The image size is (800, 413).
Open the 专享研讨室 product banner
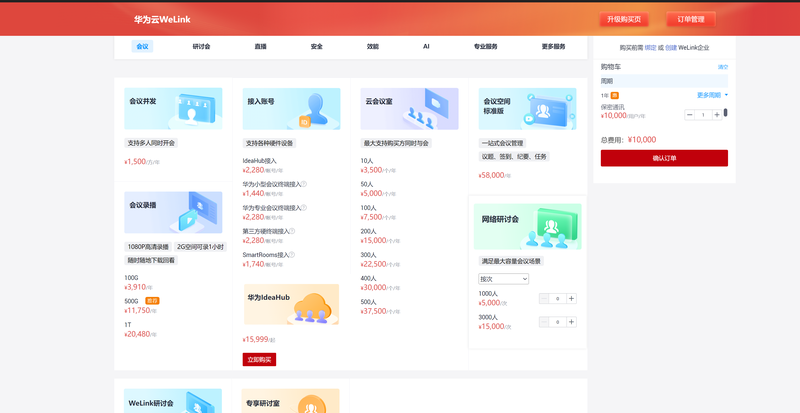pos(291,401)
